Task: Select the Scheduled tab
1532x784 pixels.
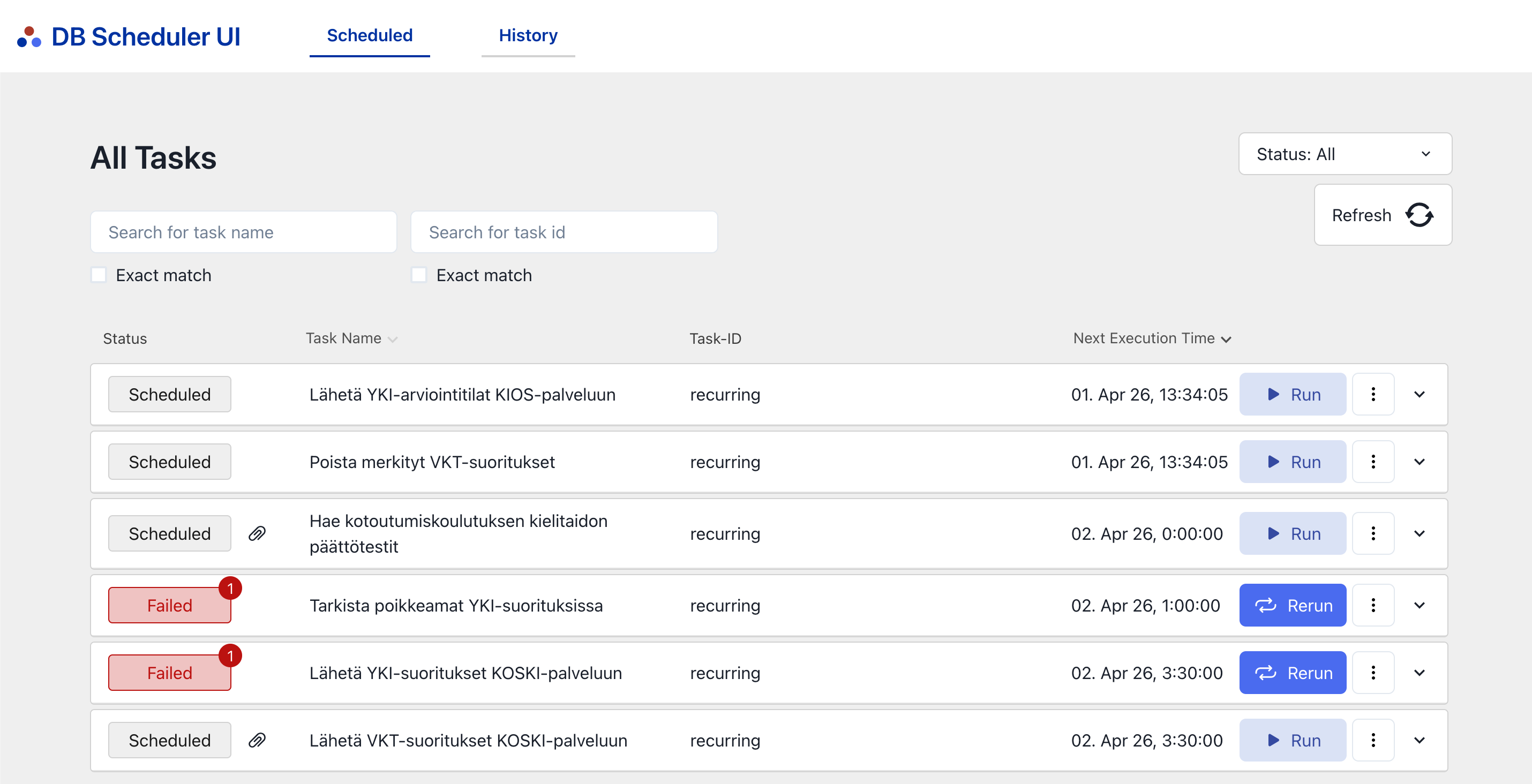Action: click(x=369, y=36)
